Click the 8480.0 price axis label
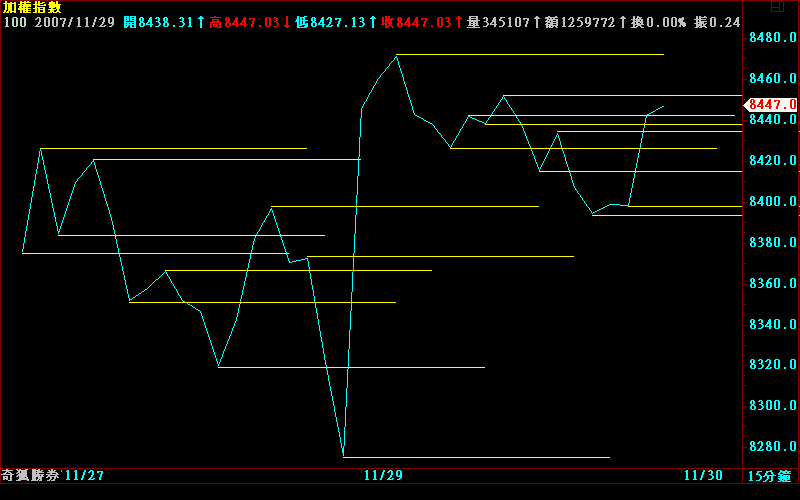The height and width of the screenshot is (500, 800). pos(772,37)
